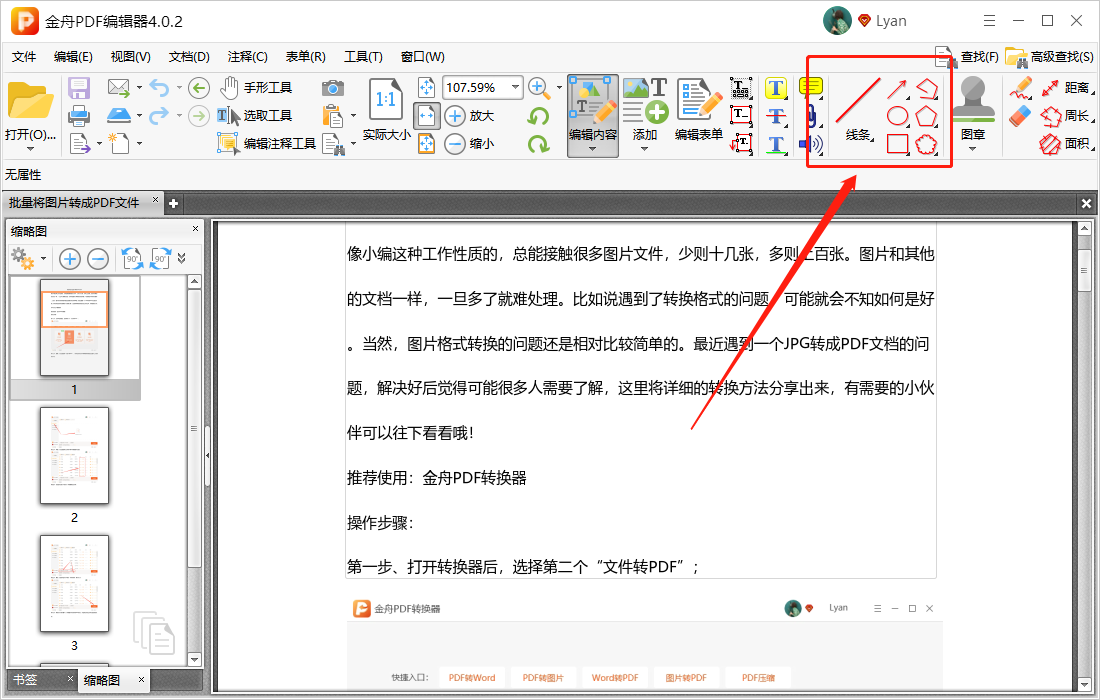Add a new document tab with plus
Screen dimensions: 1100x700
(x=173, y=203)
